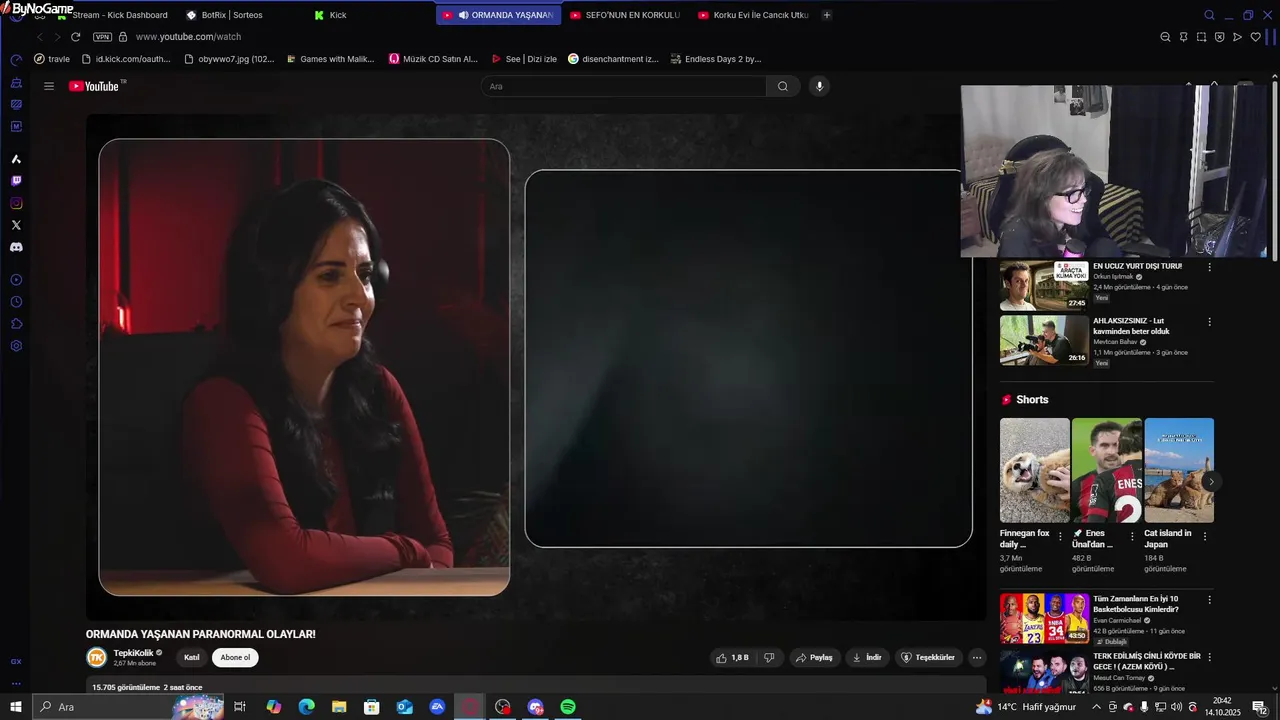1280x720 pixels.
Task: Pin the page using the pin icon
Action: click(1183, 37)
